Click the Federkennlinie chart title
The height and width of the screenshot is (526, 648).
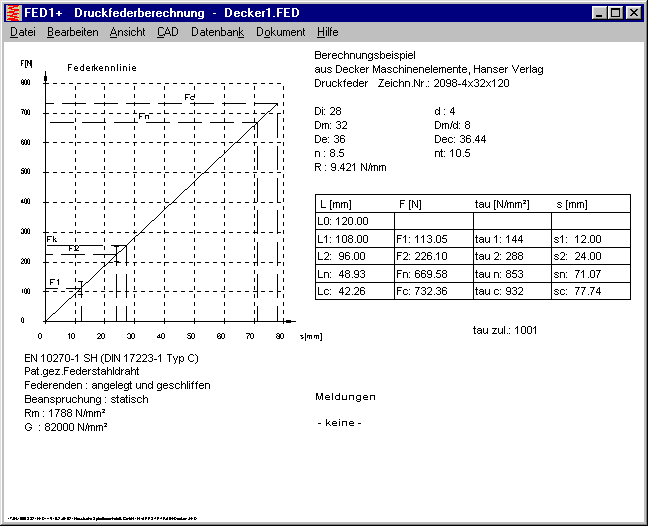101,66
